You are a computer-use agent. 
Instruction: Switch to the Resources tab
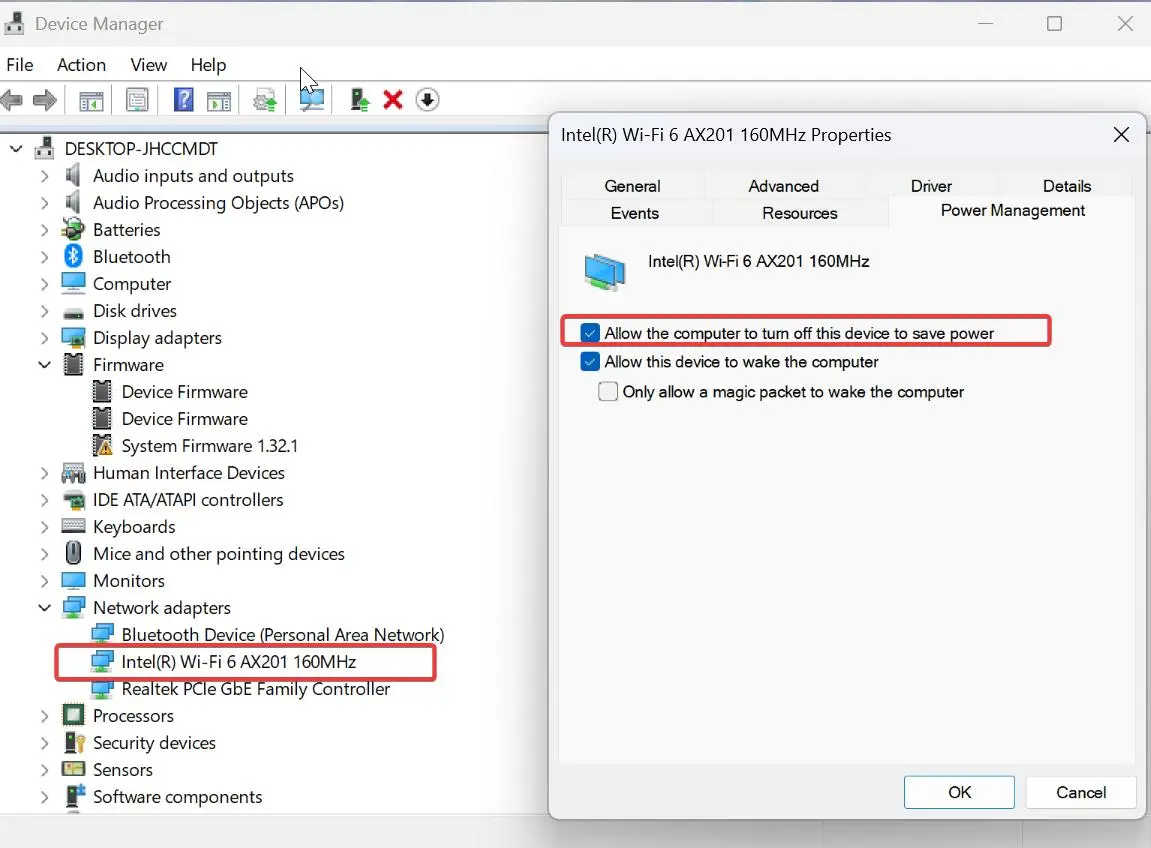pyautogui.click(x=799, y=213)
